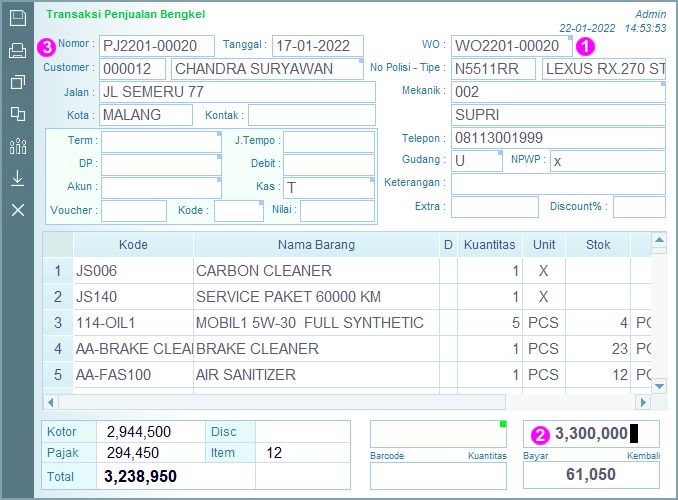Click the Discount% input field

pyautogui.click(x=639, y=207)
